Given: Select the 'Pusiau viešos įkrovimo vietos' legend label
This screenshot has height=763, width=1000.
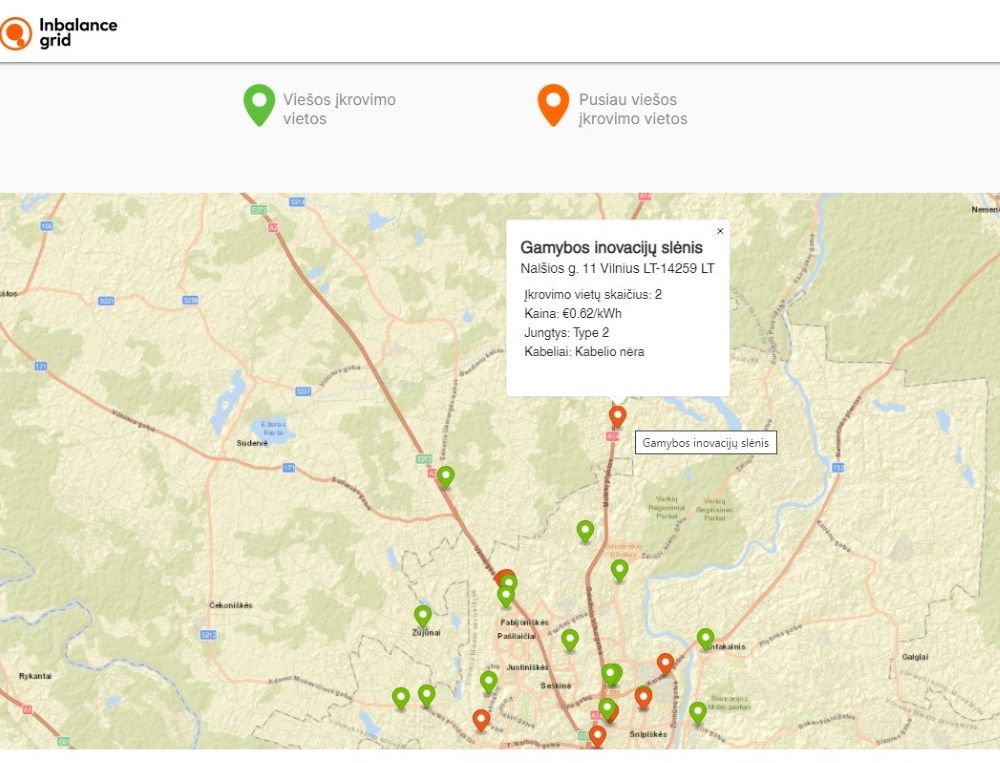Looking at the screenshot, I should (x=632, y=109).
